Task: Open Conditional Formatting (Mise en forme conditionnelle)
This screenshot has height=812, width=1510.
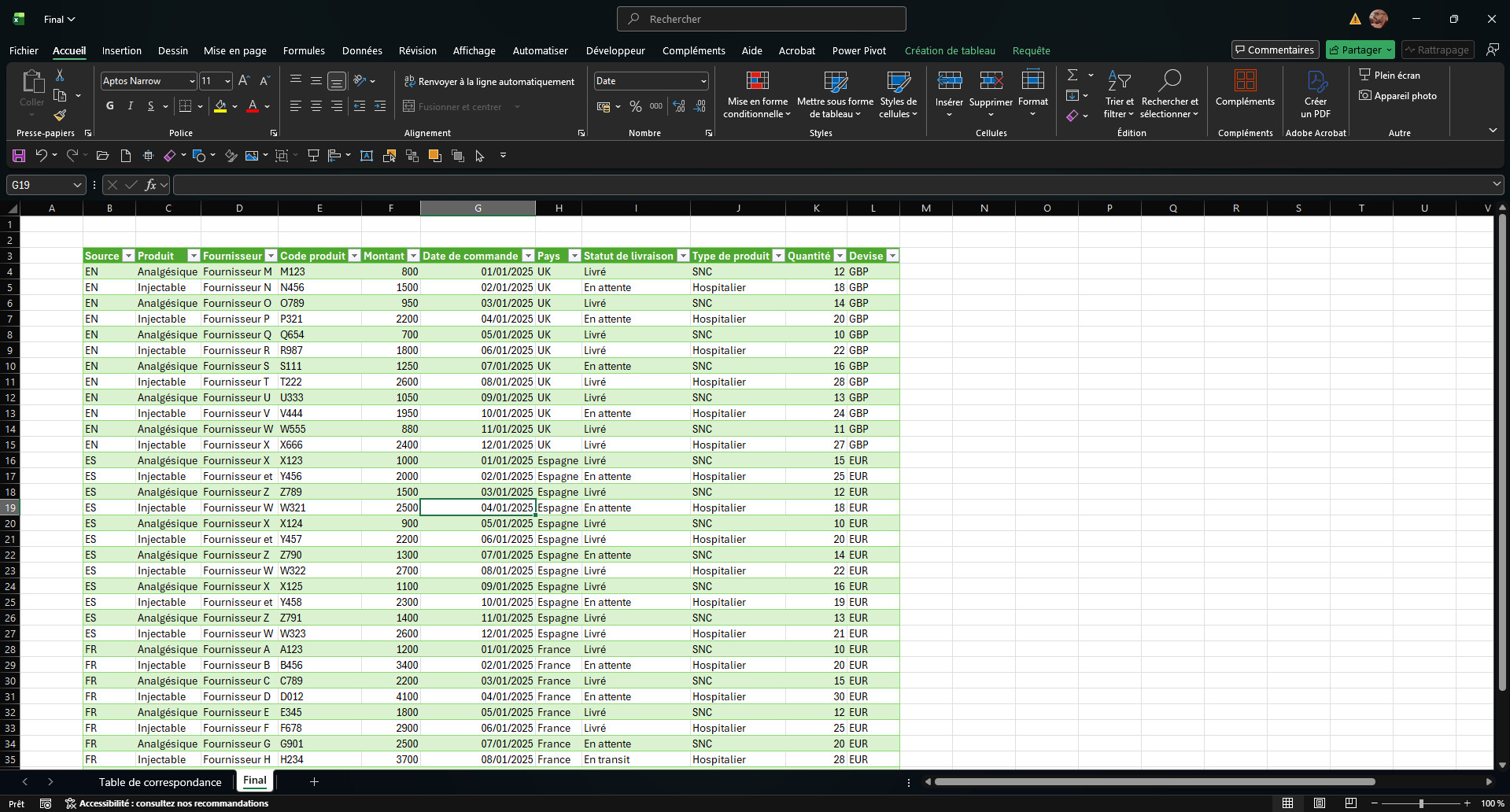Action: tap(756, 95)
